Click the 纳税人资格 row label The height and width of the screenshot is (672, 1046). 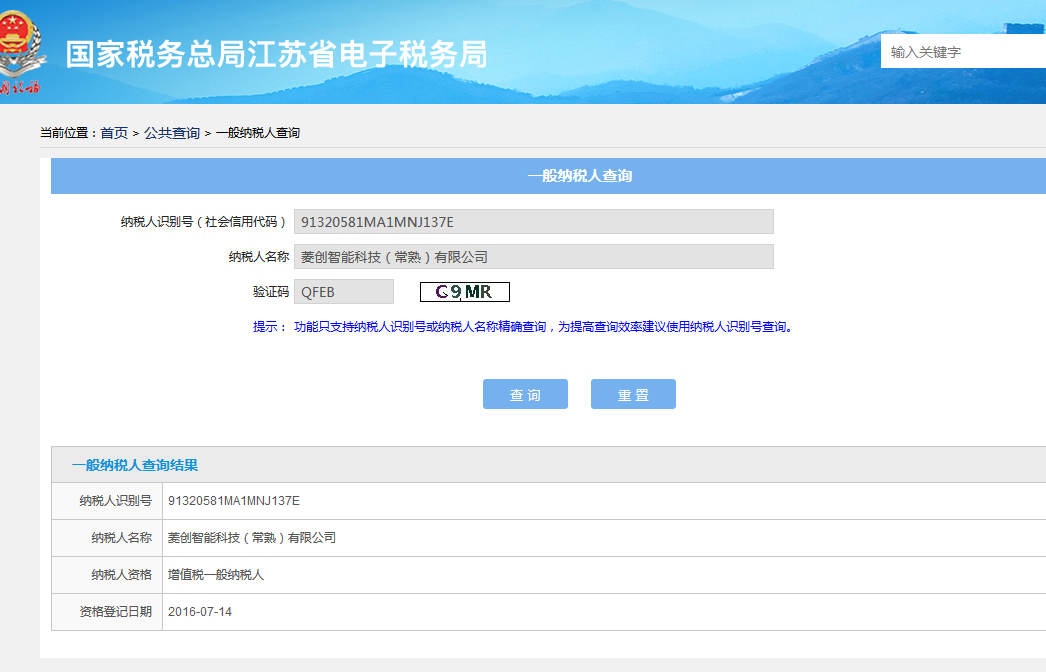[x=121, y=575]
